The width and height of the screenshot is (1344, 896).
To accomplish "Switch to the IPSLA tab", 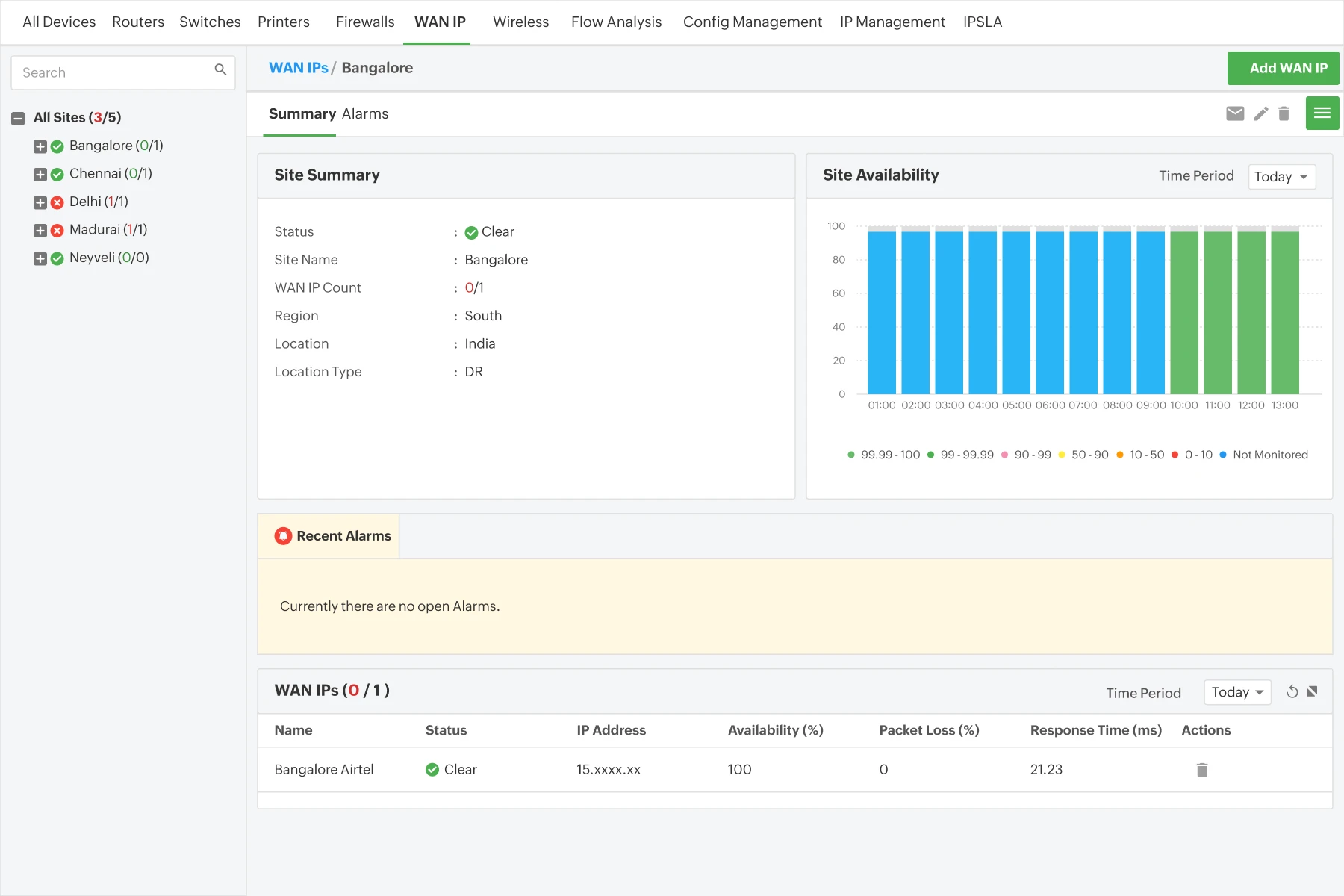I will point(983,22).
